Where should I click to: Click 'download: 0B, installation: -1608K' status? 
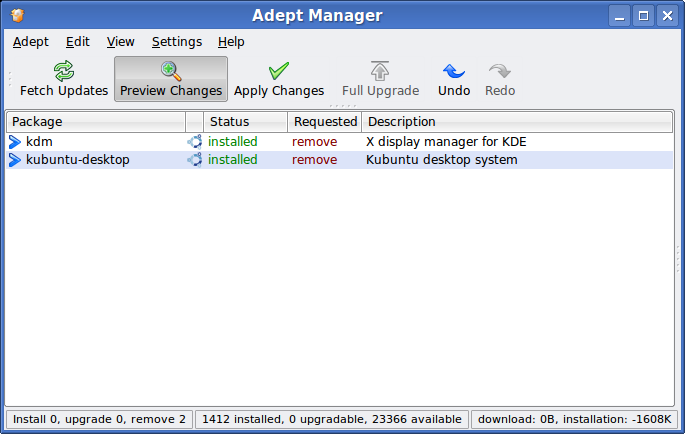[x=574, y=420]
